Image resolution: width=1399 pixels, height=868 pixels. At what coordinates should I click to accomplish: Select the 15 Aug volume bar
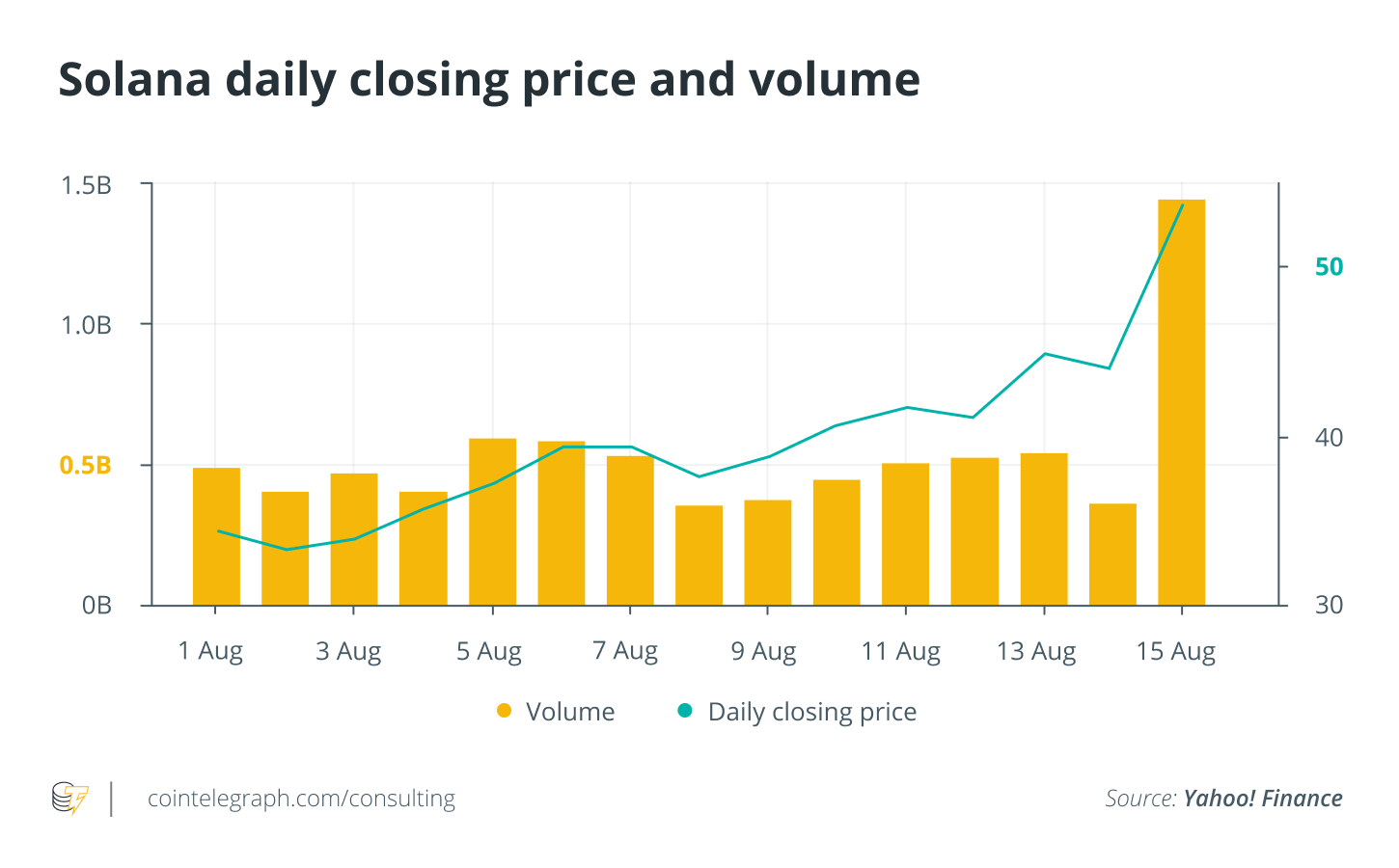[1182, 403]
